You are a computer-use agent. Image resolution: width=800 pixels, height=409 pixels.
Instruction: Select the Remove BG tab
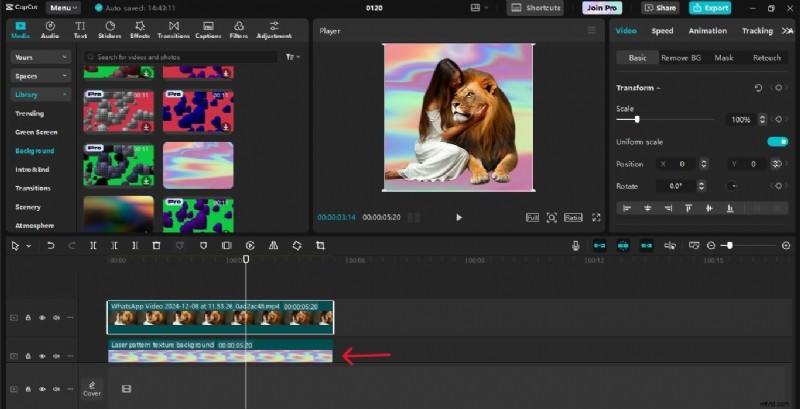pos(681,58)
